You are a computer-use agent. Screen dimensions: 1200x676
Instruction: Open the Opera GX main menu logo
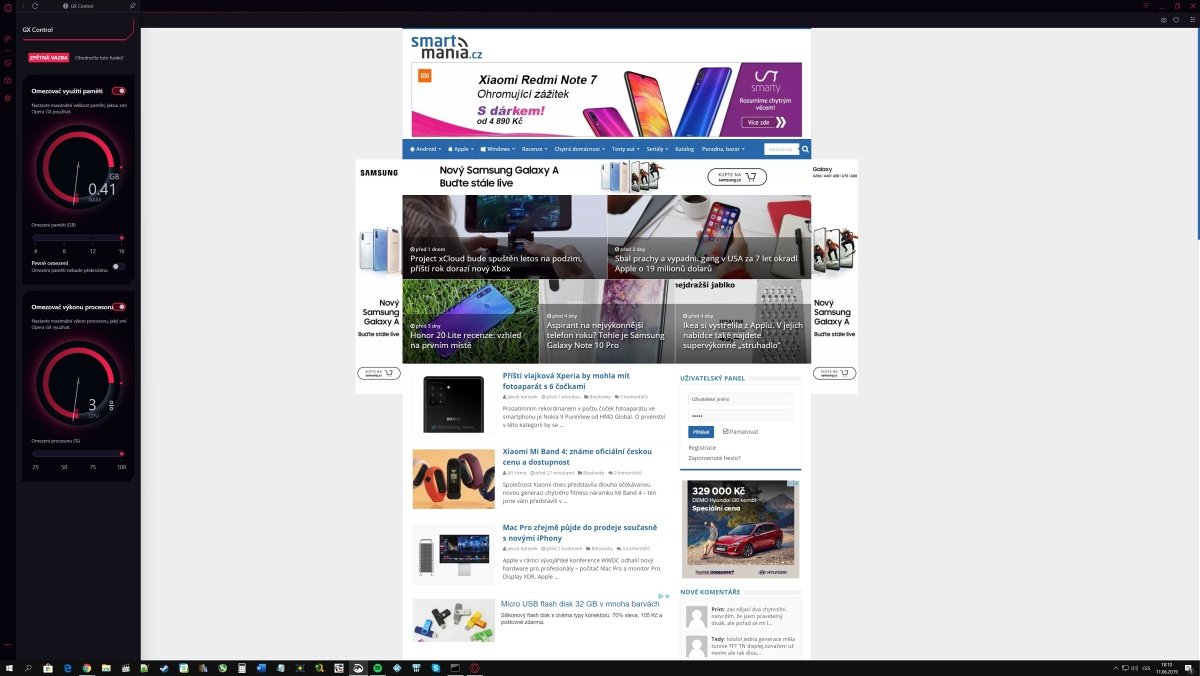coord(8,6)
